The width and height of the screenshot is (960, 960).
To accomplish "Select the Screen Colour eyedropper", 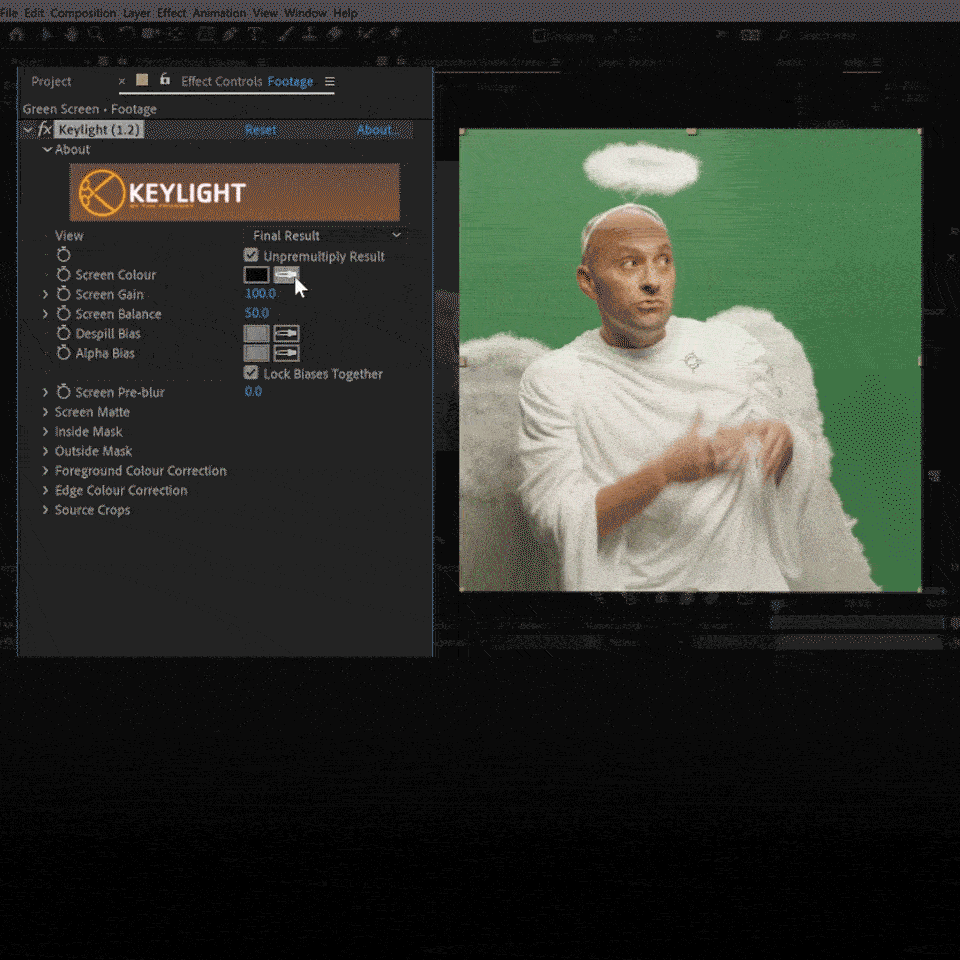I will 287,274.
